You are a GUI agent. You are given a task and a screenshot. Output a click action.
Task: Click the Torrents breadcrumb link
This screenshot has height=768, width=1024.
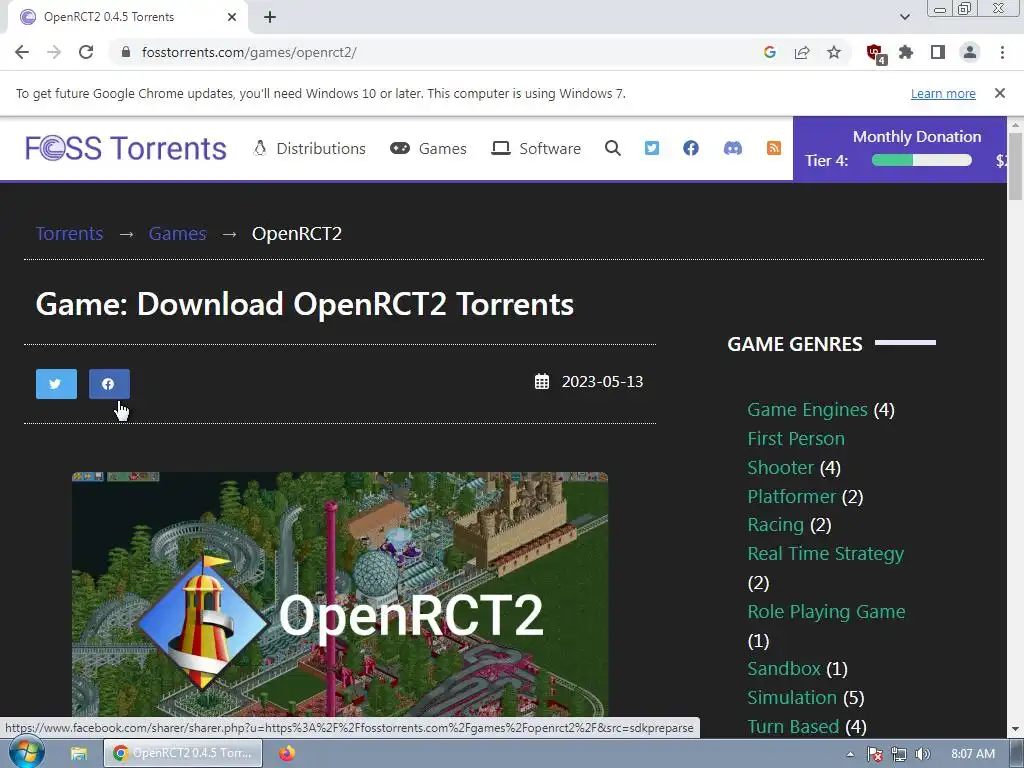click(x=69, y=233)
